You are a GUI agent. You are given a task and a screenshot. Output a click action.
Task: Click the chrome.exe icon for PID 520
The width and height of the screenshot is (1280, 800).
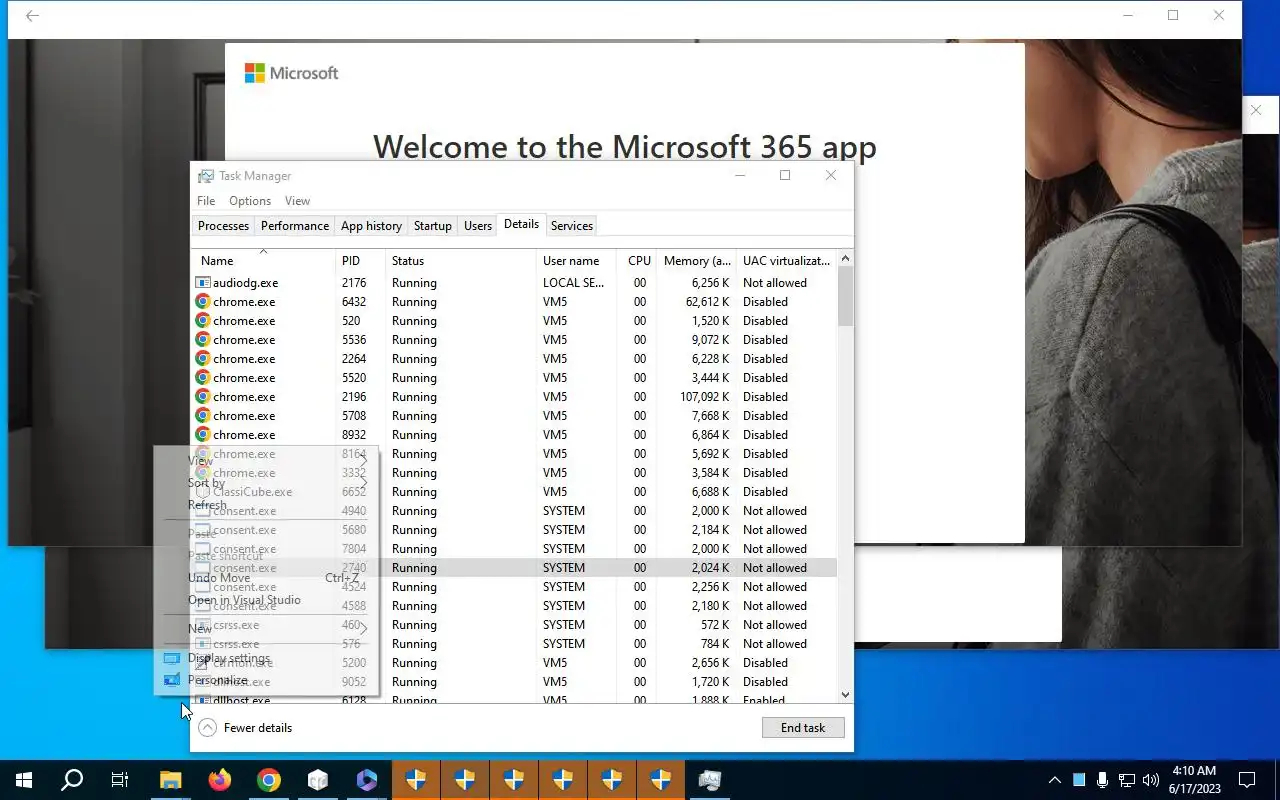pyautogui.click(x=203, y=321)
